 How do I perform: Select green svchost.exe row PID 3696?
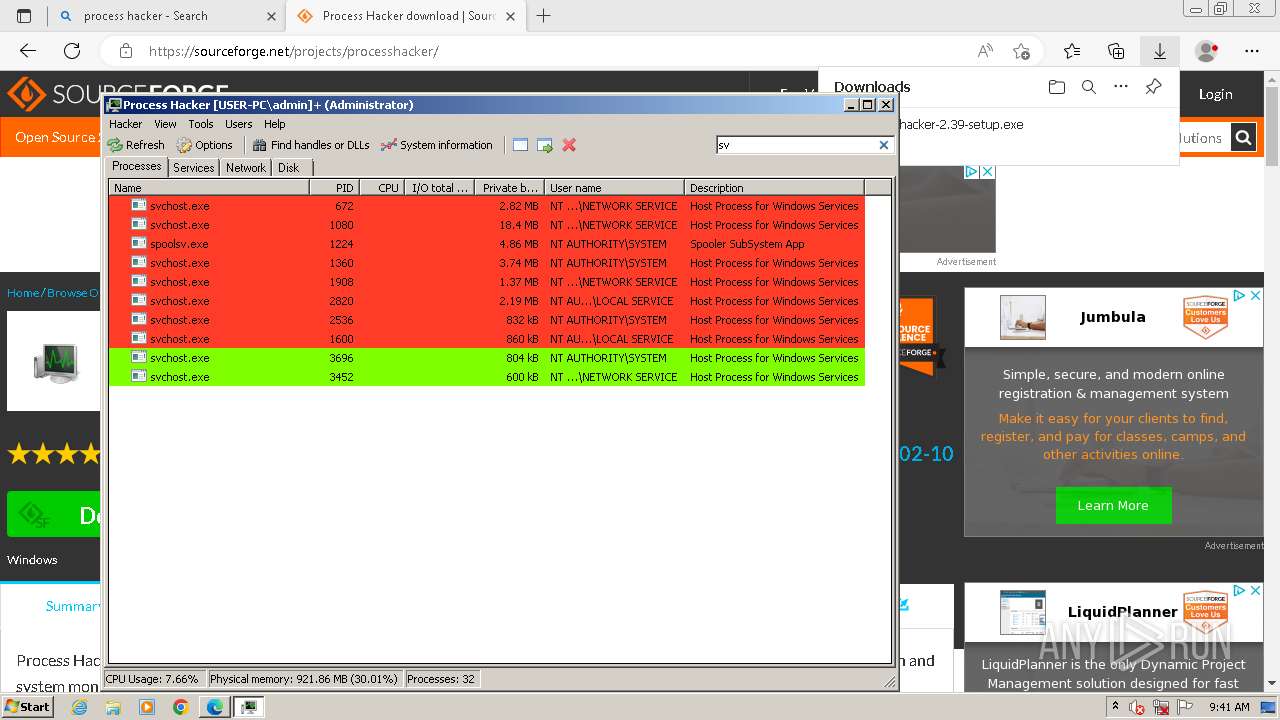click(487, 358)
